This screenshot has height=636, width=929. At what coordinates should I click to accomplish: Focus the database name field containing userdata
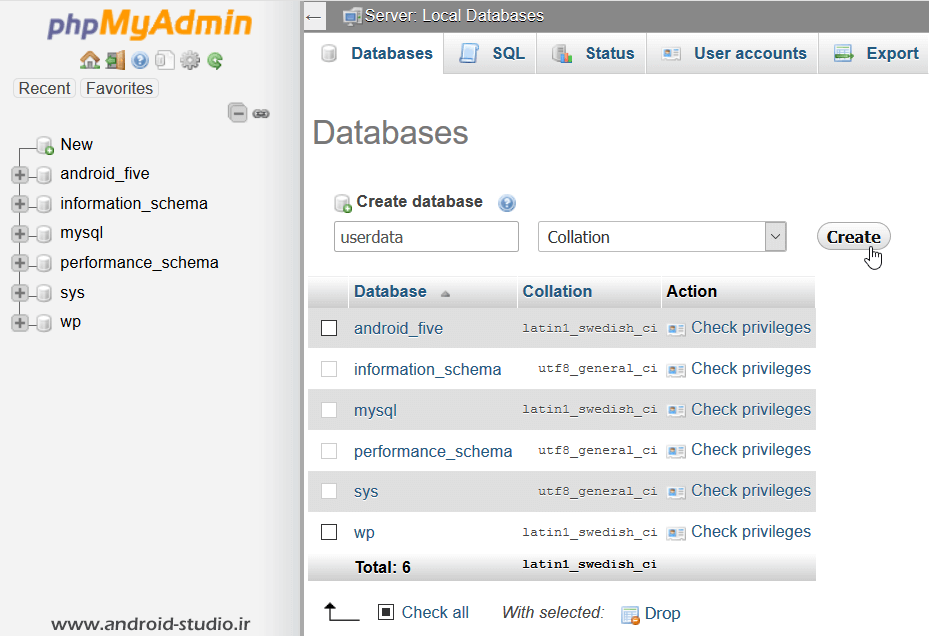pos(426,236)
